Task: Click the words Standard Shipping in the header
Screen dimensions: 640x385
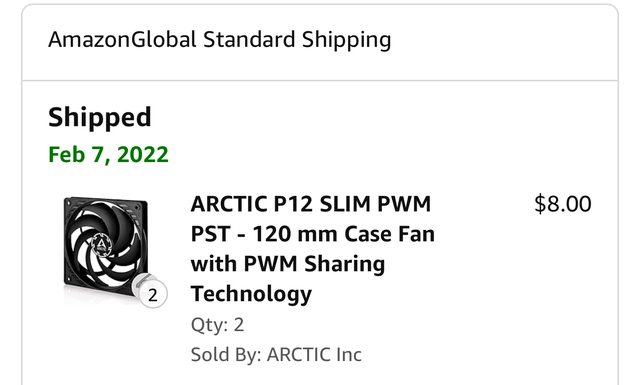Action: click(x=297, y=40)
